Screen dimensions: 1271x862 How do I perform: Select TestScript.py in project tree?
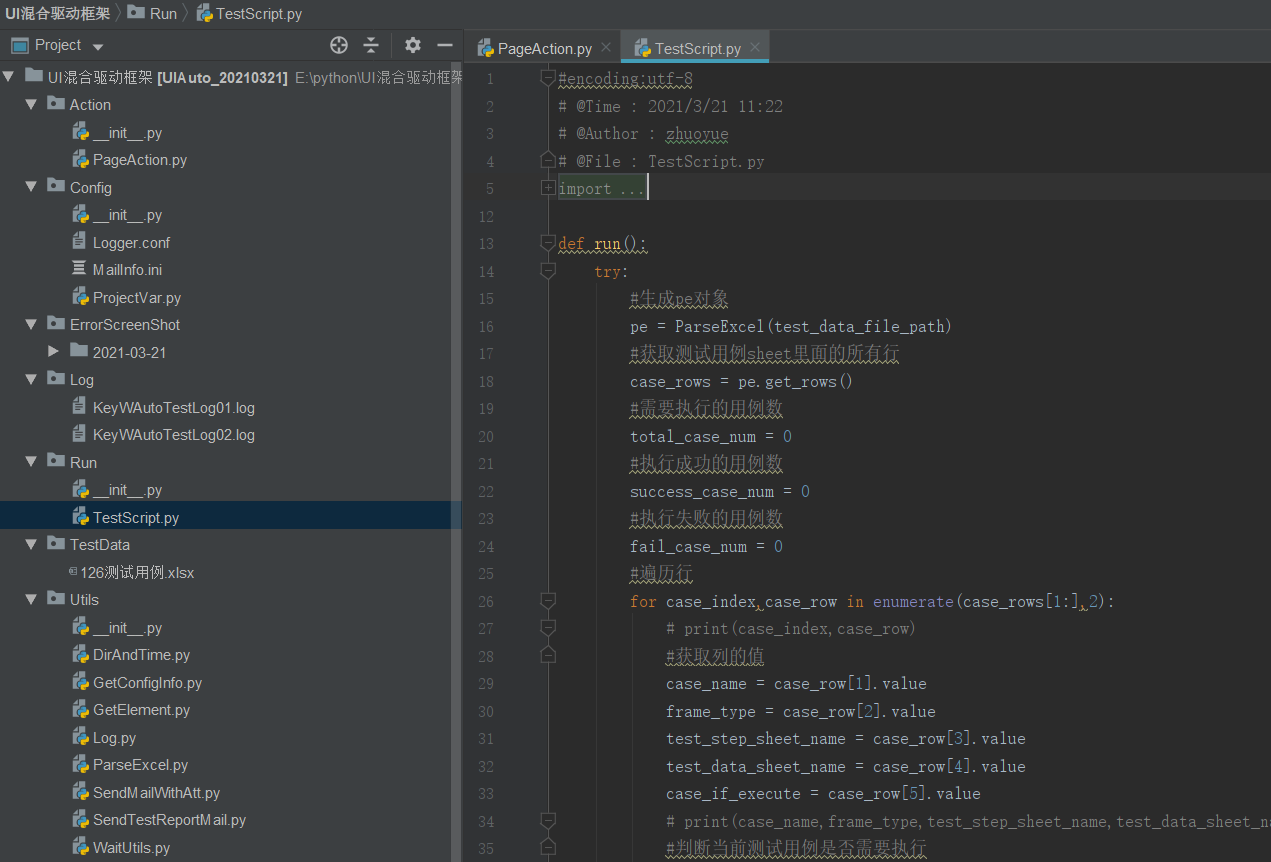pyautogui.click(x=136, y=517)
